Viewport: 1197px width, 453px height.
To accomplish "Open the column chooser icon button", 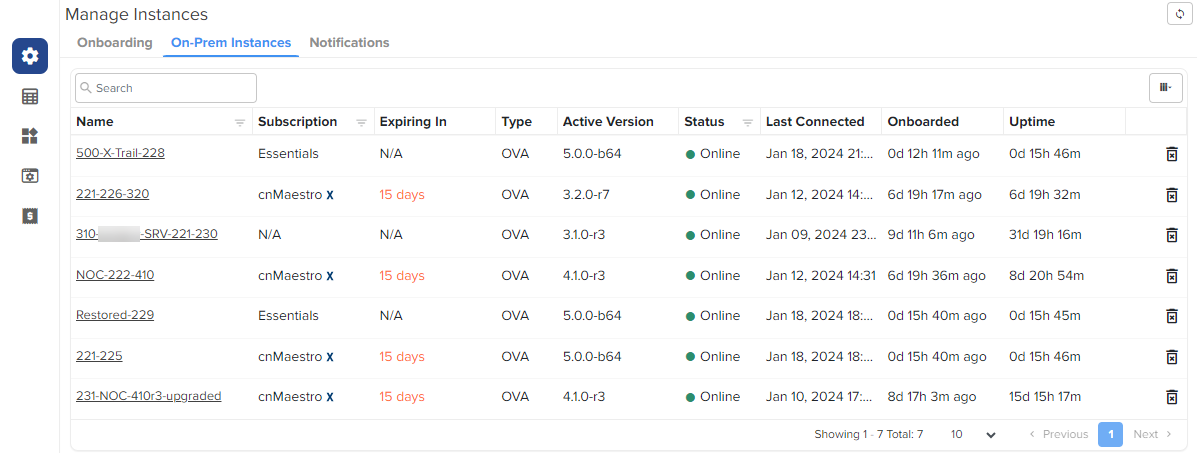I will pos(1165,88).
